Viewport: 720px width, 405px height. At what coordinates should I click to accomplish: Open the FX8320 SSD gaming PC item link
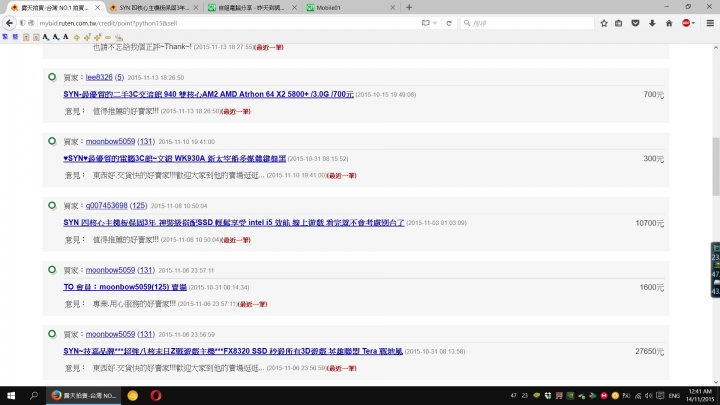(233, 351)
